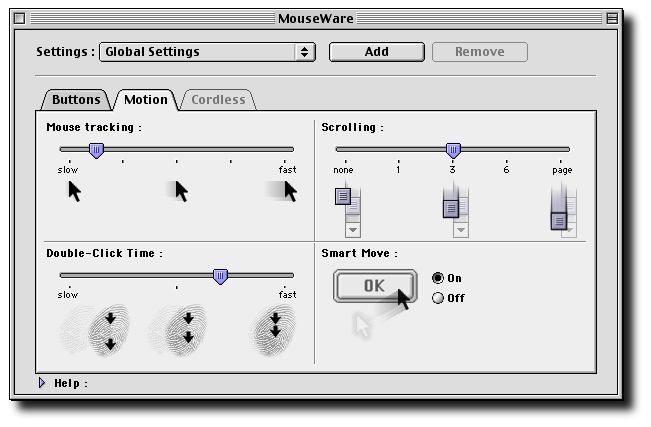Click the '1' scrolling label
651x427 pixels.
398,169
